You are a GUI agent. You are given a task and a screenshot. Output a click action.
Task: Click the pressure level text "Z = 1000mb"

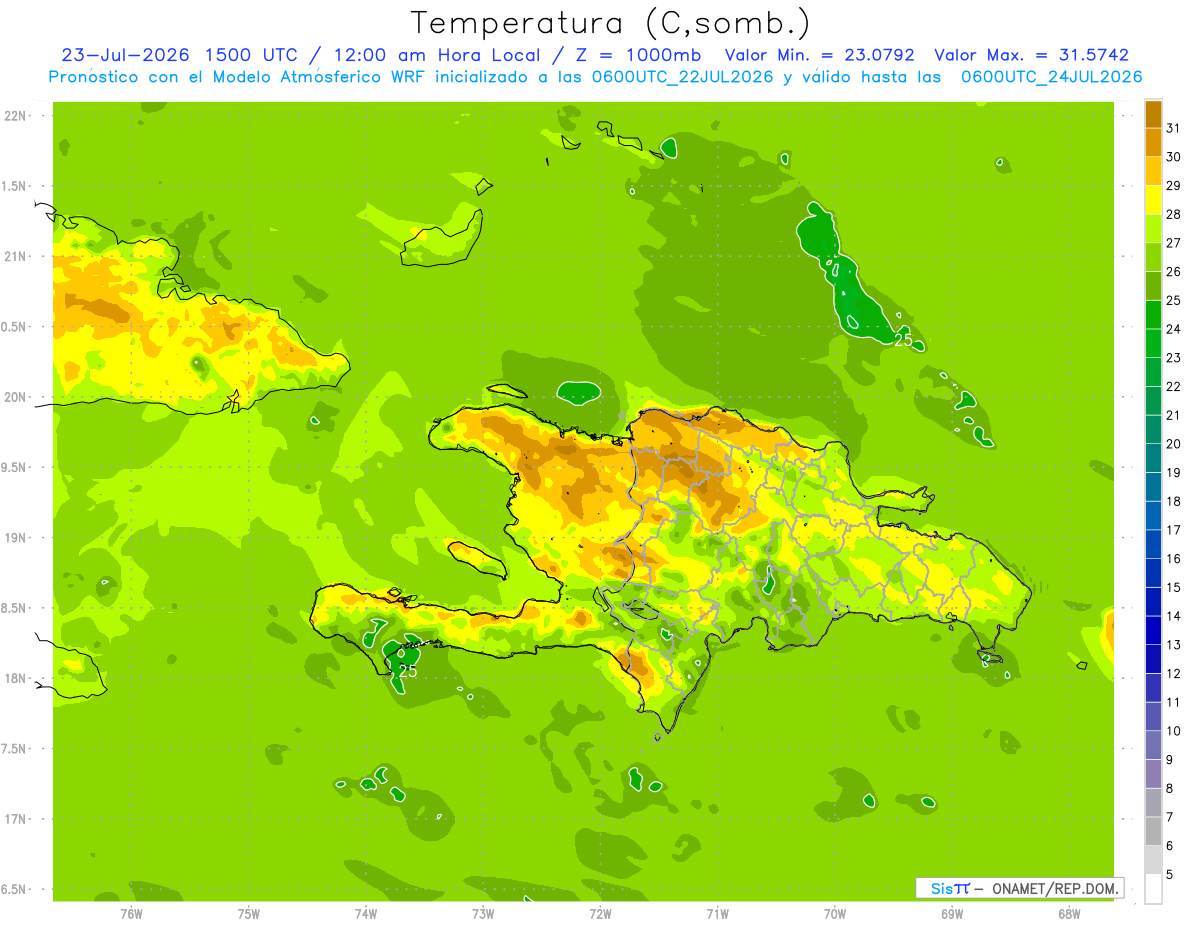coord(640,55)
